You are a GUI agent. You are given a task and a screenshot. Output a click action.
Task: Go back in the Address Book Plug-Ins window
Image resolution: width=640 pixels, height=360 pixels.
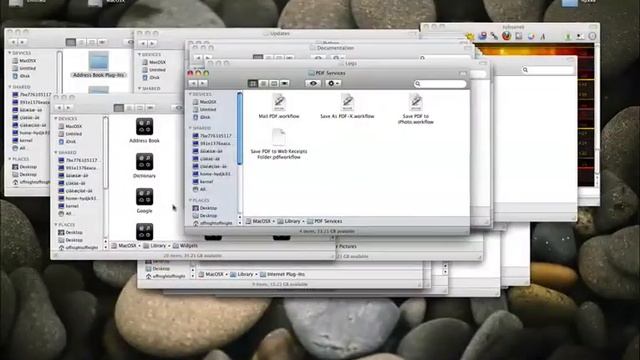(x=13, y=42)
